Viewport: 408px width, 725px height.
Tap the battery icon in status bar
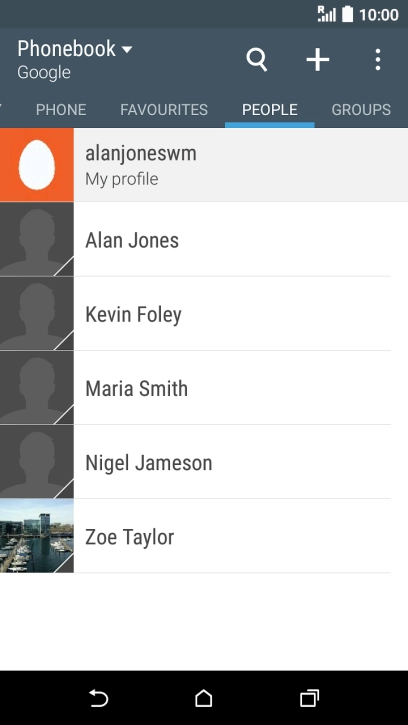point(347,14)
